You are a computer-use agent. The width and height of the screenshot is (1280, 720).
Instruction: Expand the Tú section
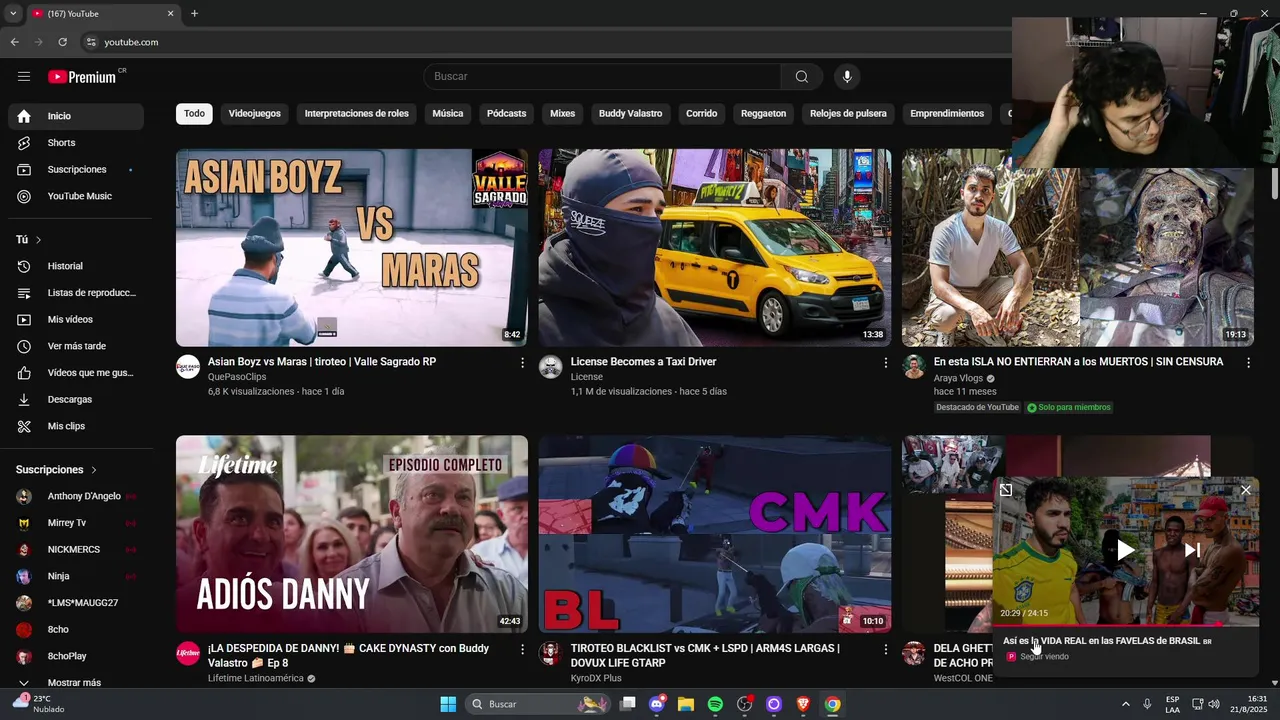[x=29, y=240]
